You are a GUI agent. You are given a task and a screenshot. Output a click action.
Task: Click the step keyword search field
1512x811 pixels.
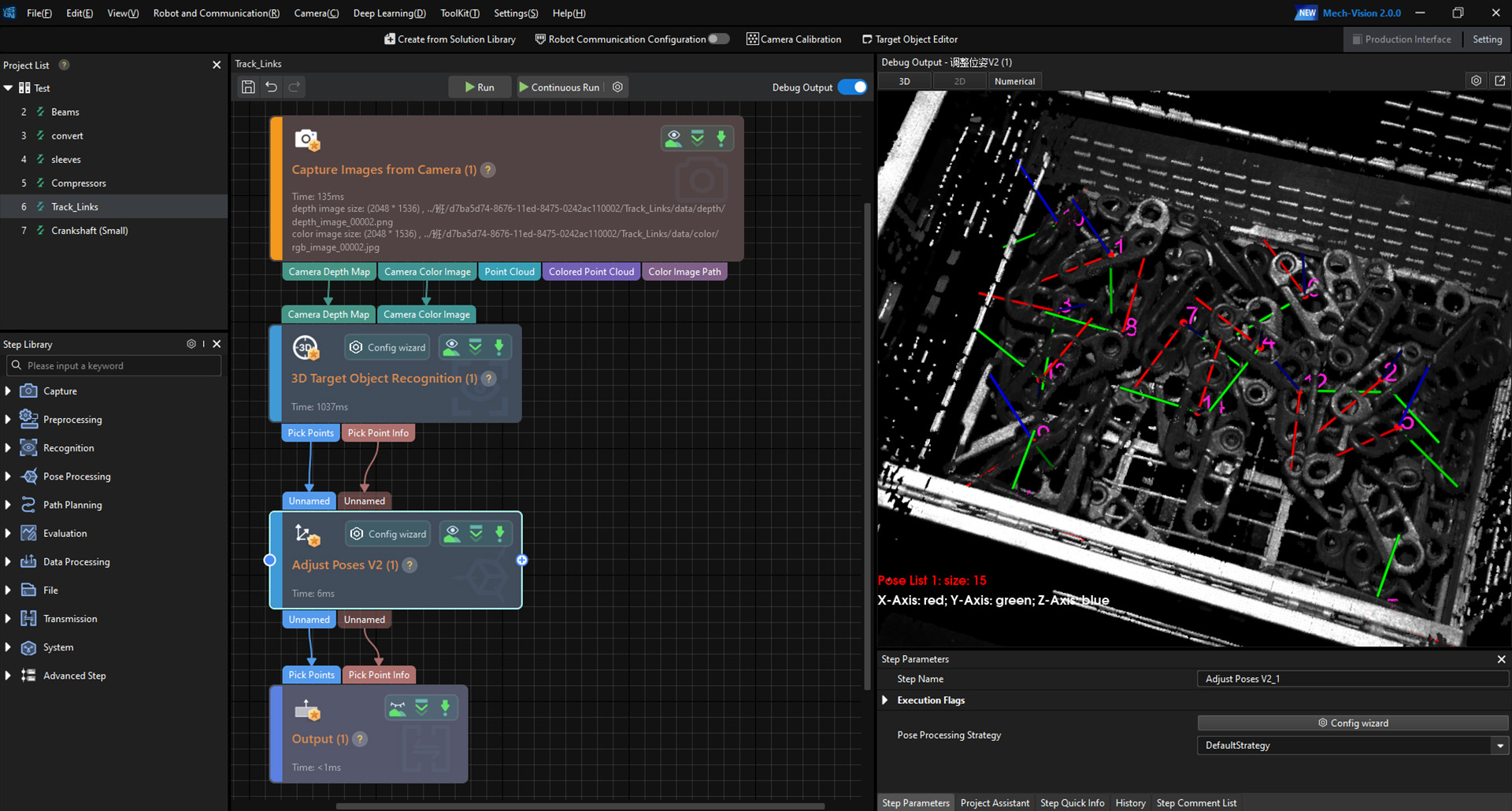[x=114, y=366]
